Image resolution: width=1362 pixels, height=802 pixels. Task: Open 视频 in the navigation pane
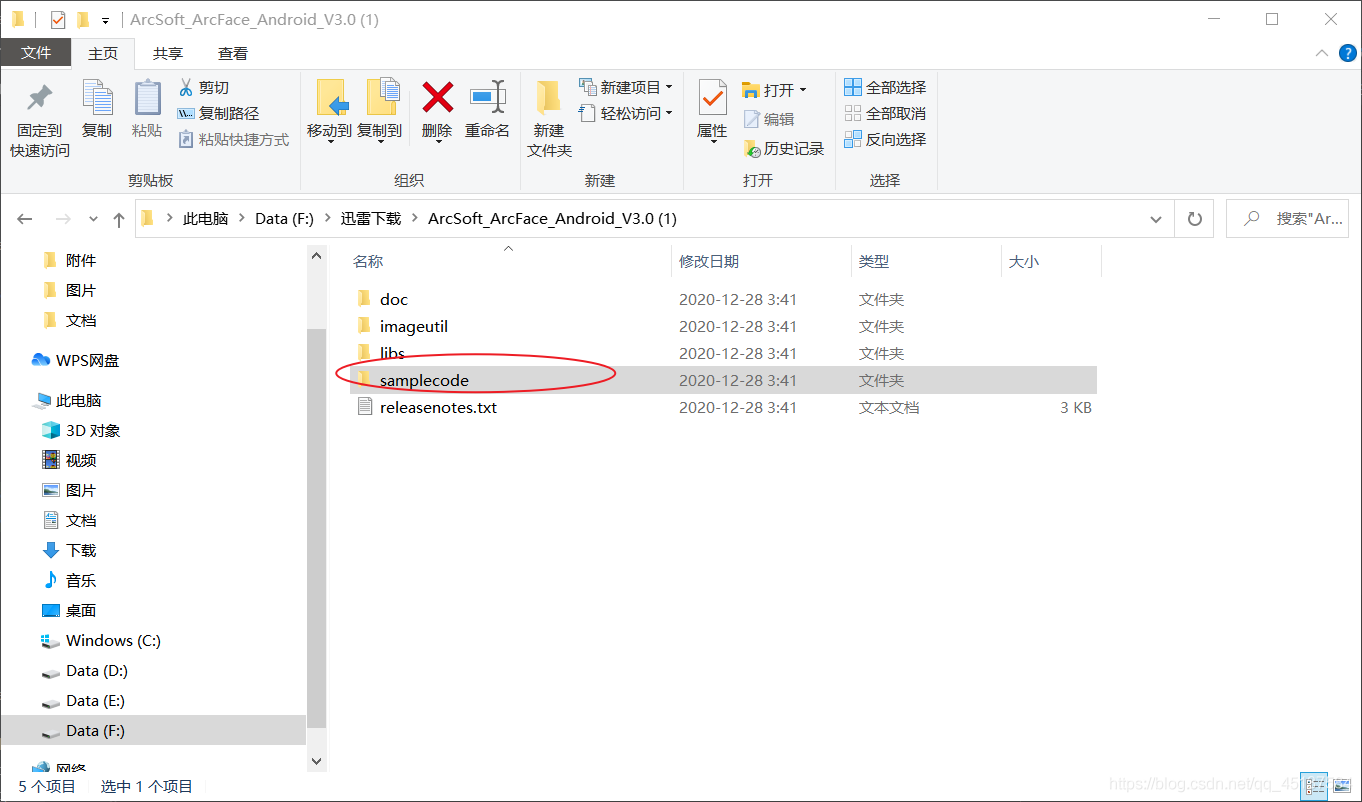click(x=69, y=460)
